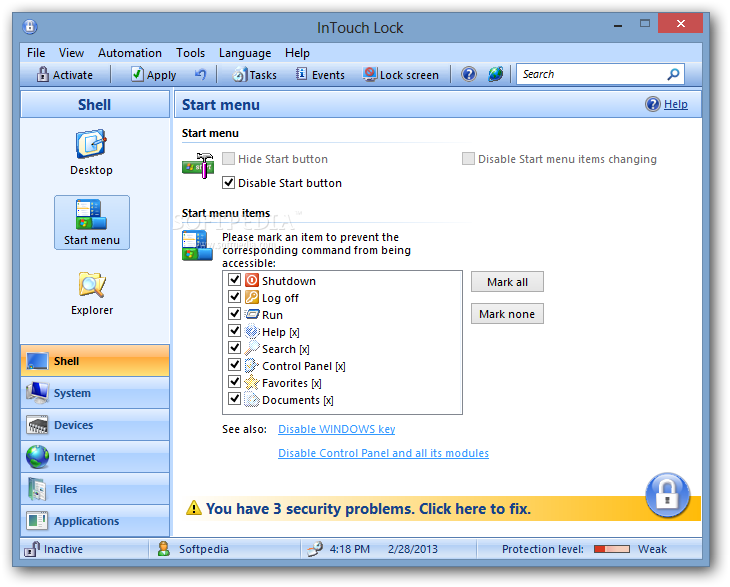Uncheck the Control Panel [x] checkbox

[235, 365]
